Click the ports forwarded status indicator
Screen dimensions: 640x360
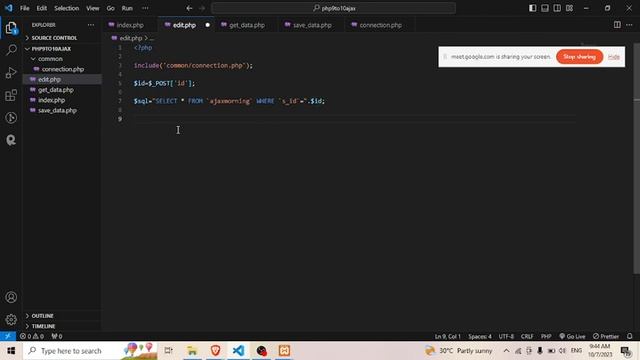57,336
